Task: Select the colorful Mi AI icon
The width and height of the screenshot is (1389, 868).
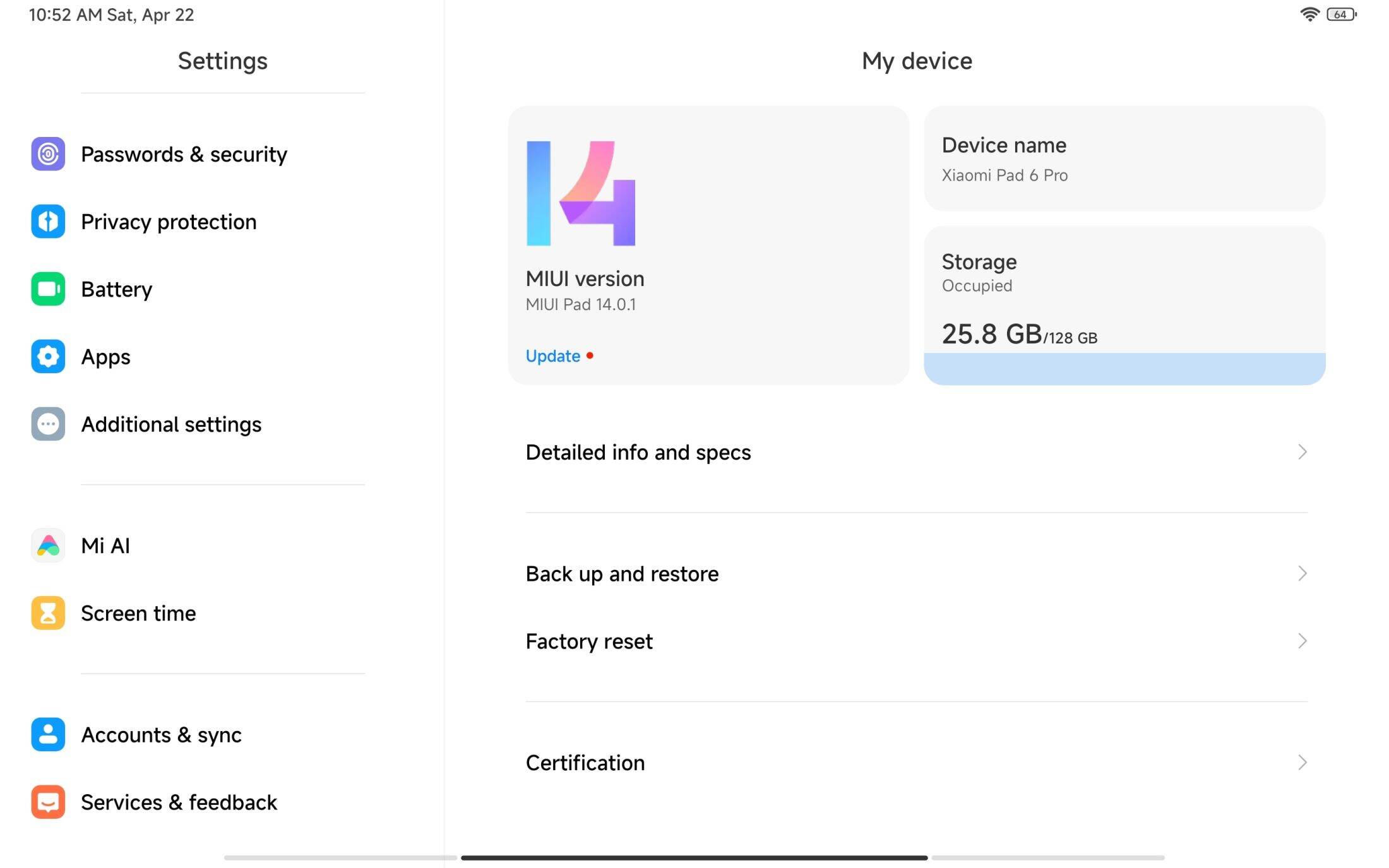Action: click(x=47, y=545)
